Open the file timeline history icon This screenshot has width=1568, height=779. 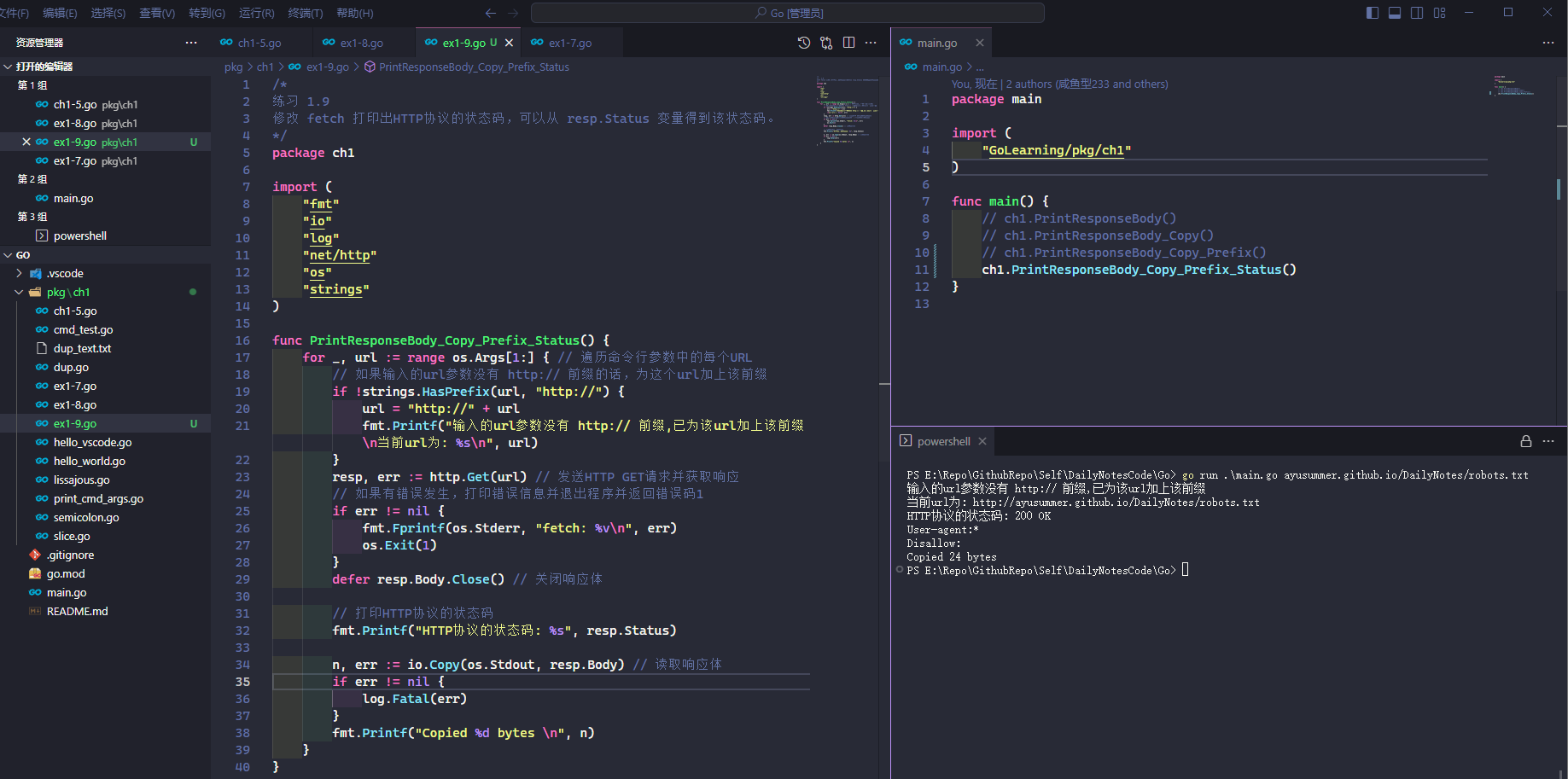click(x=804, y=43)
